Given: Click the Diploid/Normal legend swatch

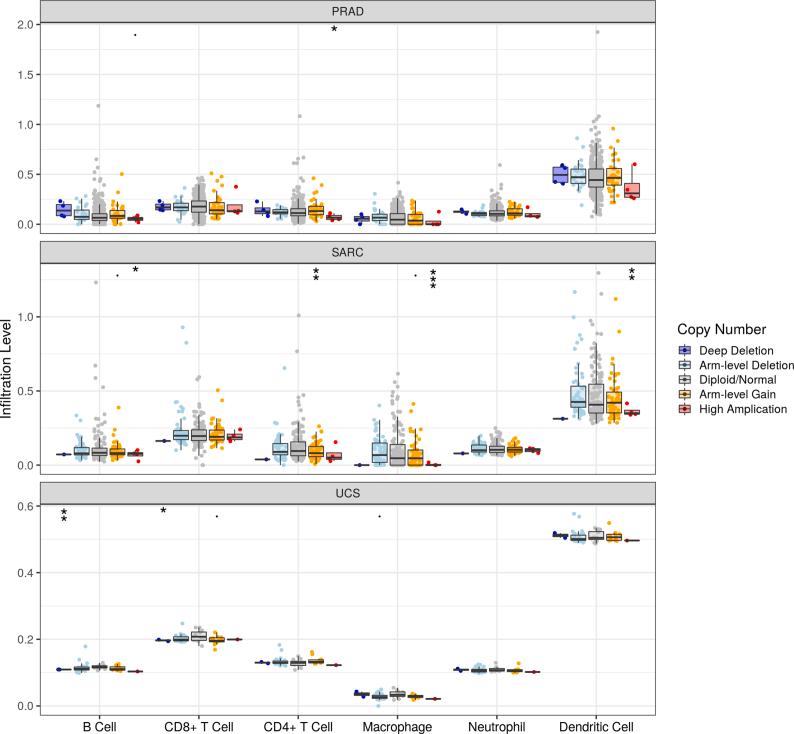Looking at the screenshot, I should (x=682, y=379).
